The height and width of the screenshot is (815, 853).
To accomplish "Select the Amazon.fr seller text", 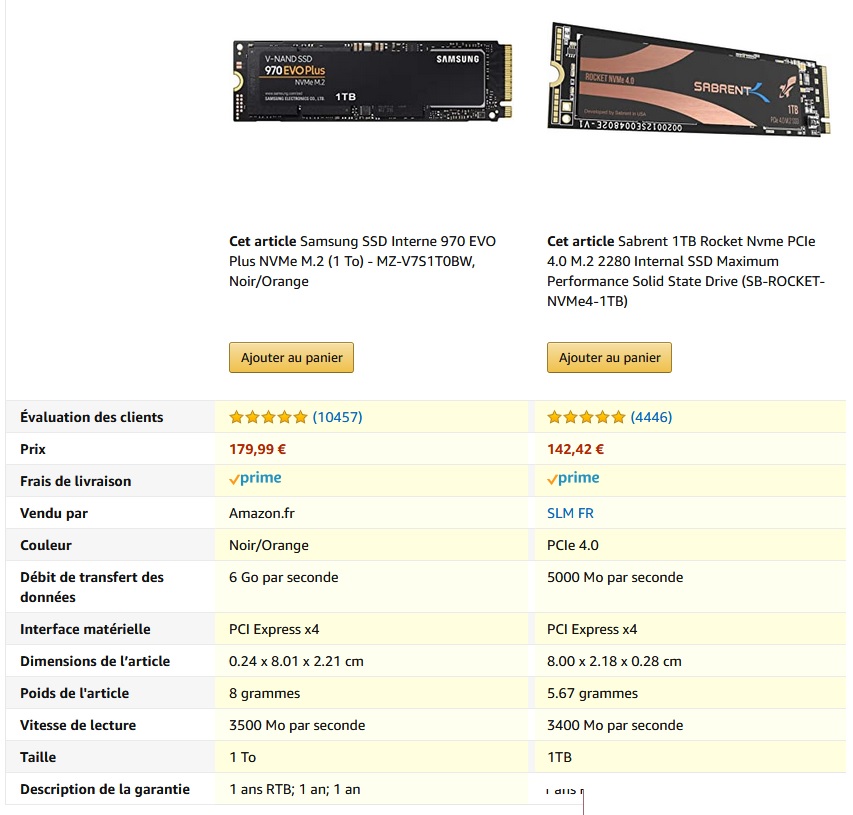I will coord(262,513).
